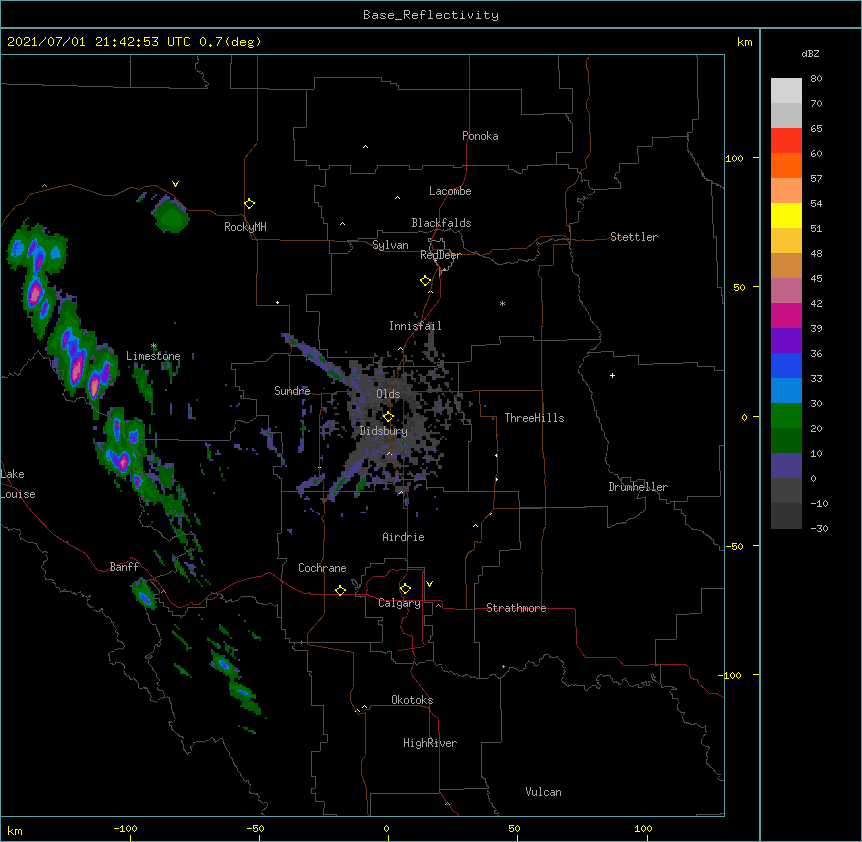Click the dBZ legend heading
This screenshot has width=862, height=842.
(x=810, y=53)
